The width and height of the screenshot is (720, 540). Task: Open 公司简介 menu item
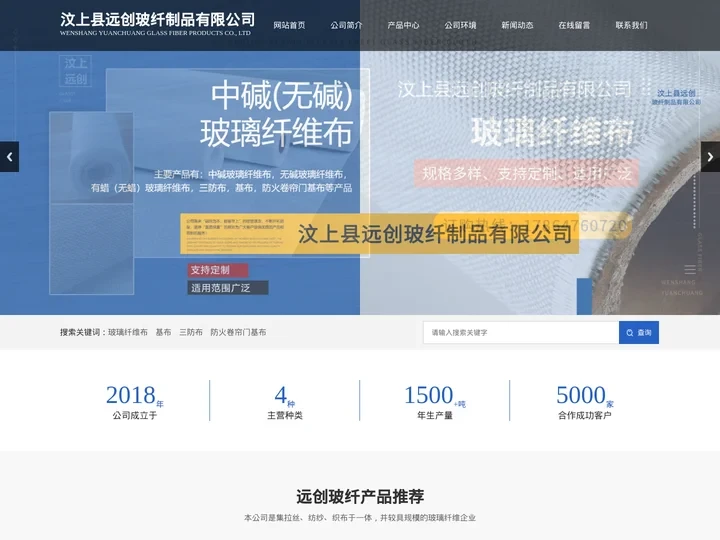346,25
